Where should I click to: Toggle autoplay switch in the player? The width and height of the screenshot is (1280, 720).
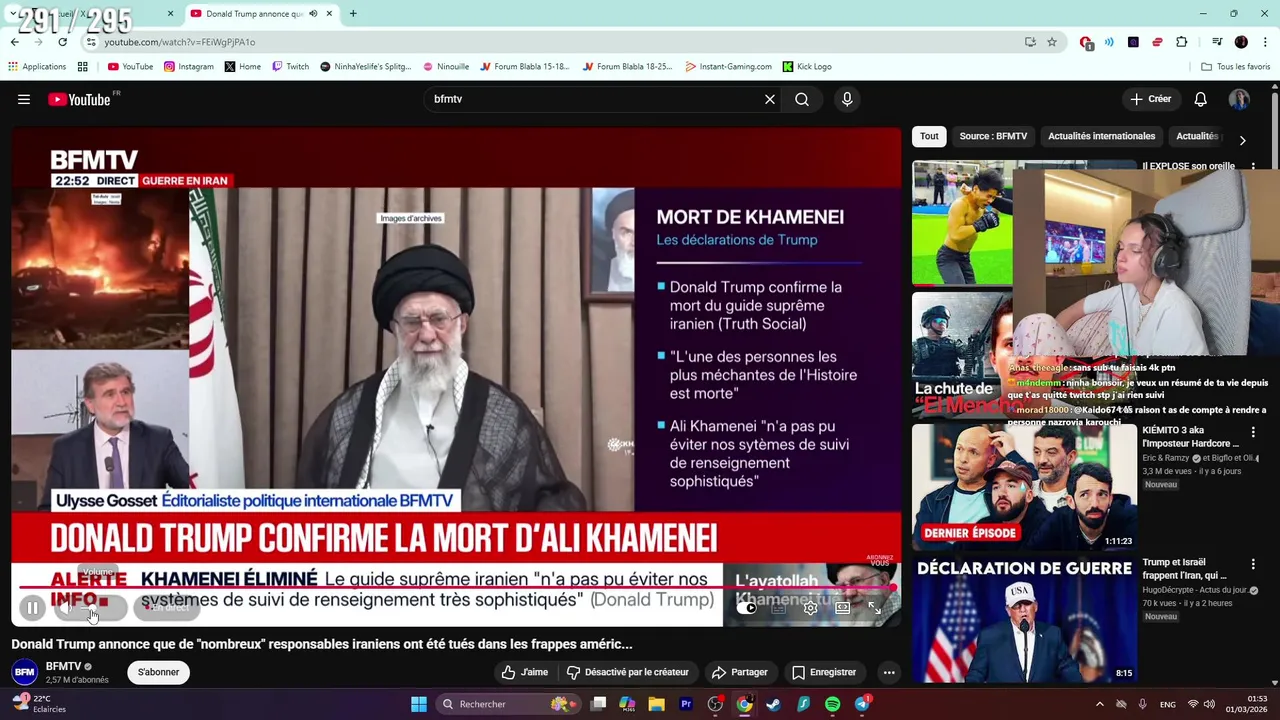[x=747, y=607]
